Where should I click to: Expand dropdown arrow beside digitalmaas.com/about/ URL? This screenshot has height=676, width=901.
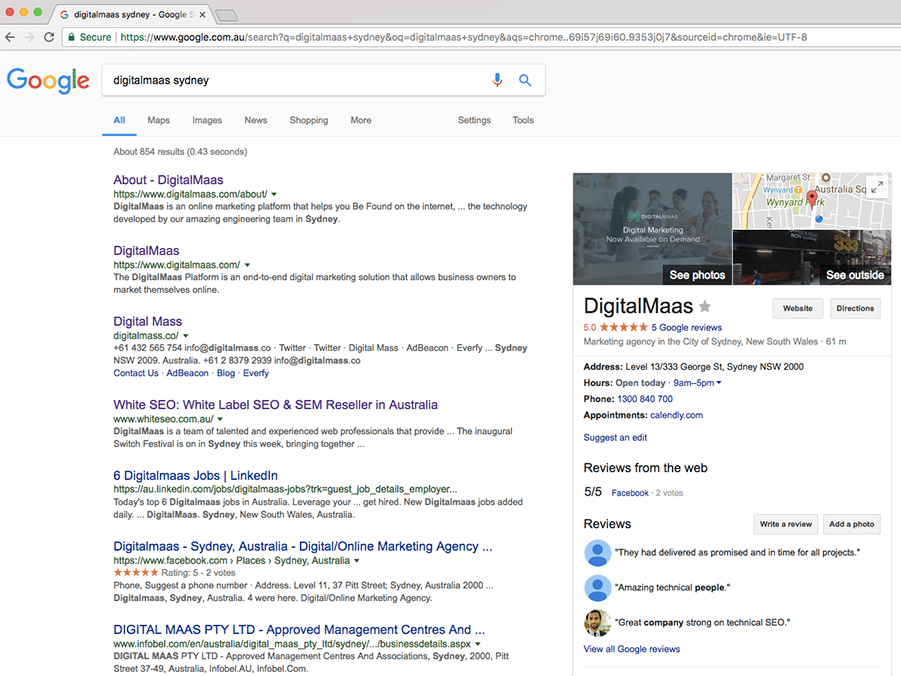tap(274, 194)
